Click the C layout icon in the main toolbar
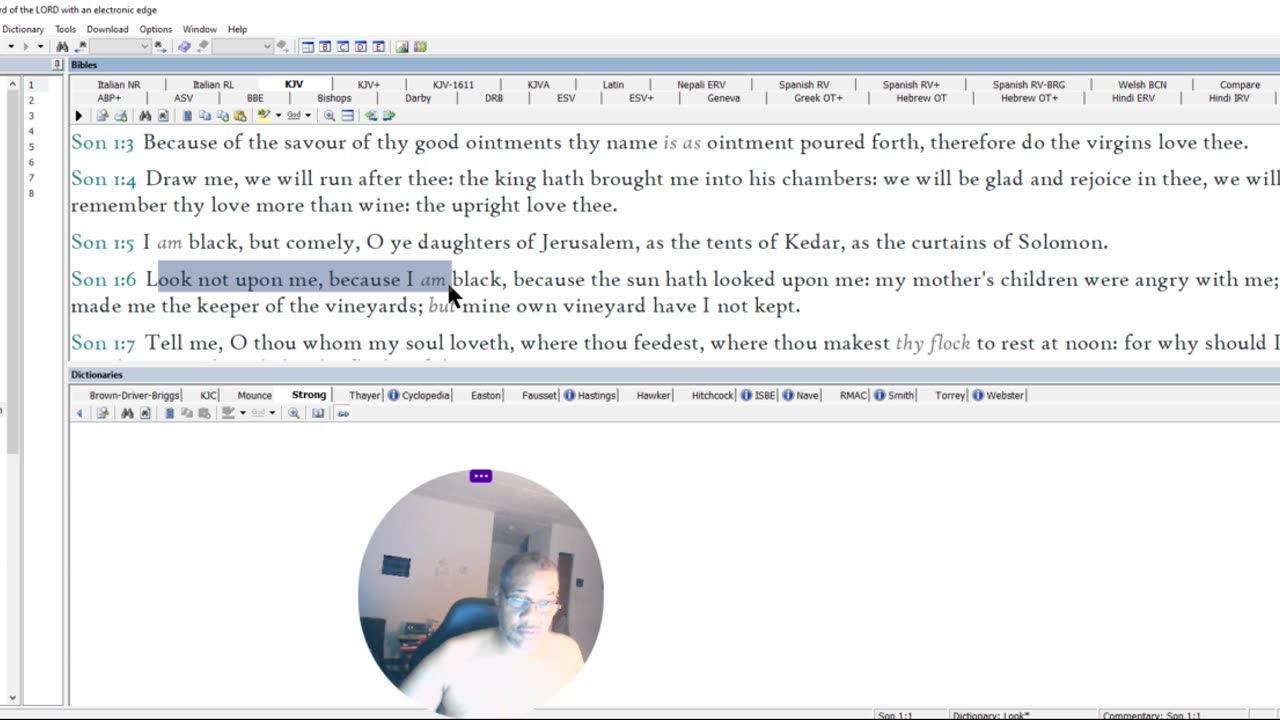The height and width of the screenshot is (720, 1280). [x=343, y=47]
